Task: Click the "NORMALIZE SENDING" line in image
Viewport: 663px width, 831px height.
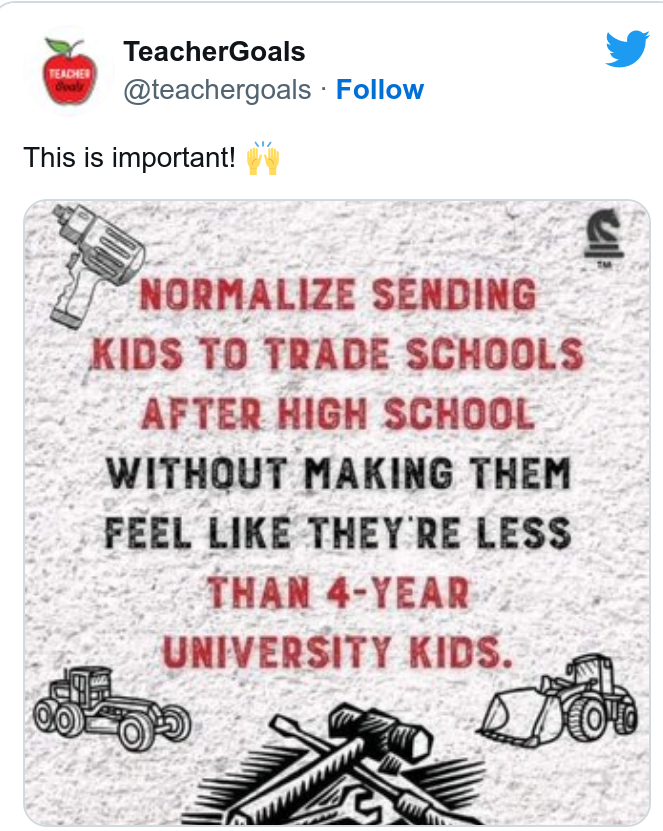Action: 336,295
